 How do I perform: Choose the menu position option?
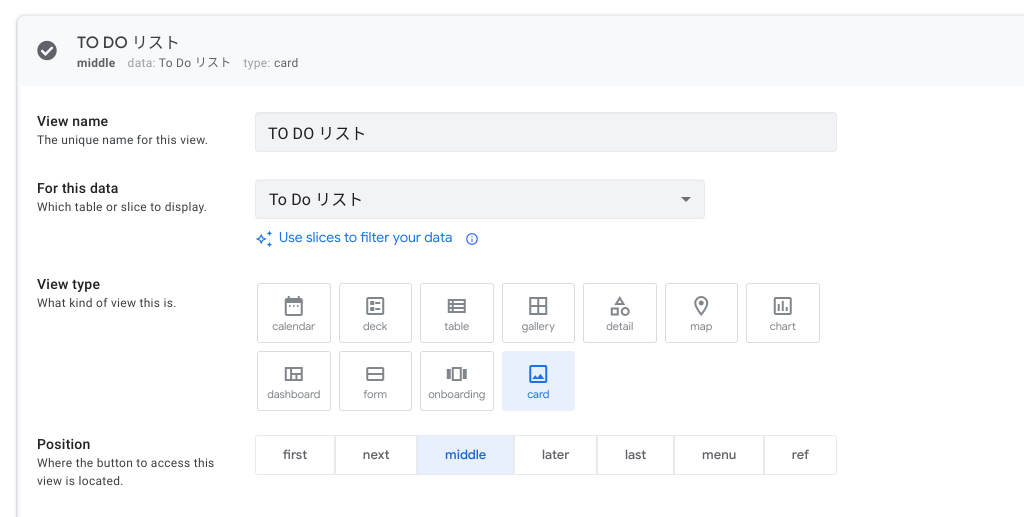(x=719, y=455)
